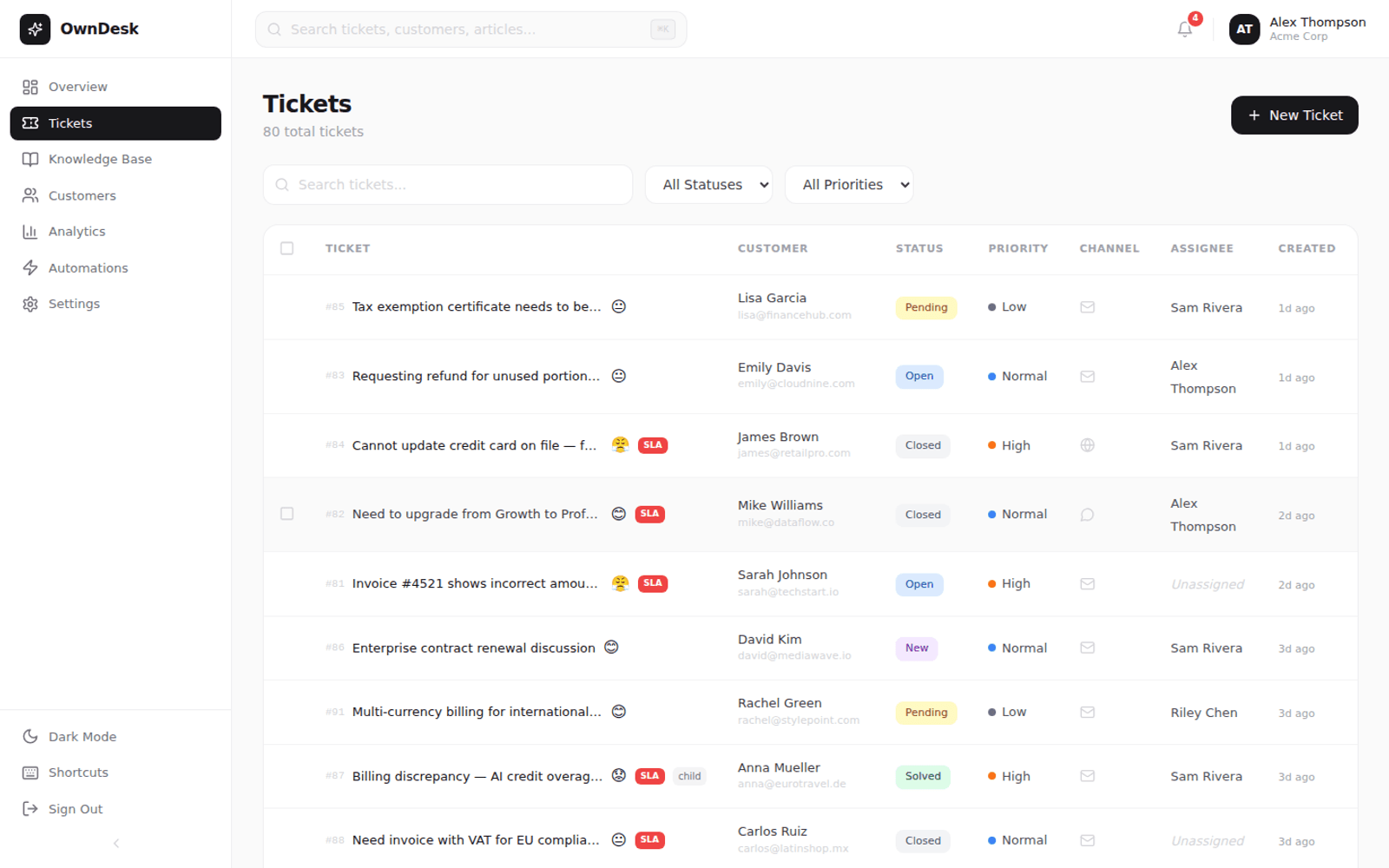The width and height of the screenshot is (1389, 868).
Task: Click the smiley emoji on ticket #82
Action: [x=619, y=514]
